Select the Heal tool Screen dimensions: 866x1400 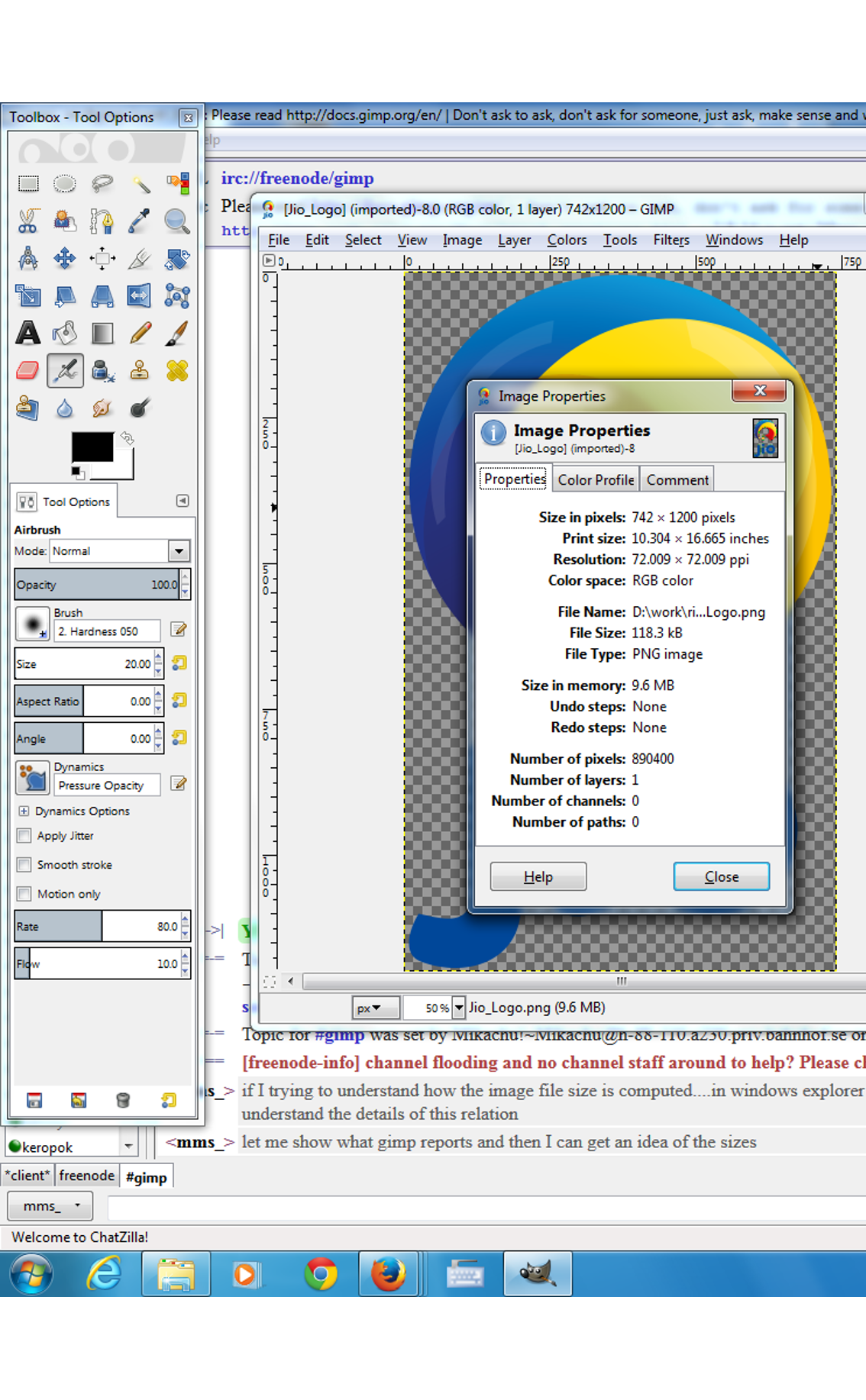[x=177, y=370]
